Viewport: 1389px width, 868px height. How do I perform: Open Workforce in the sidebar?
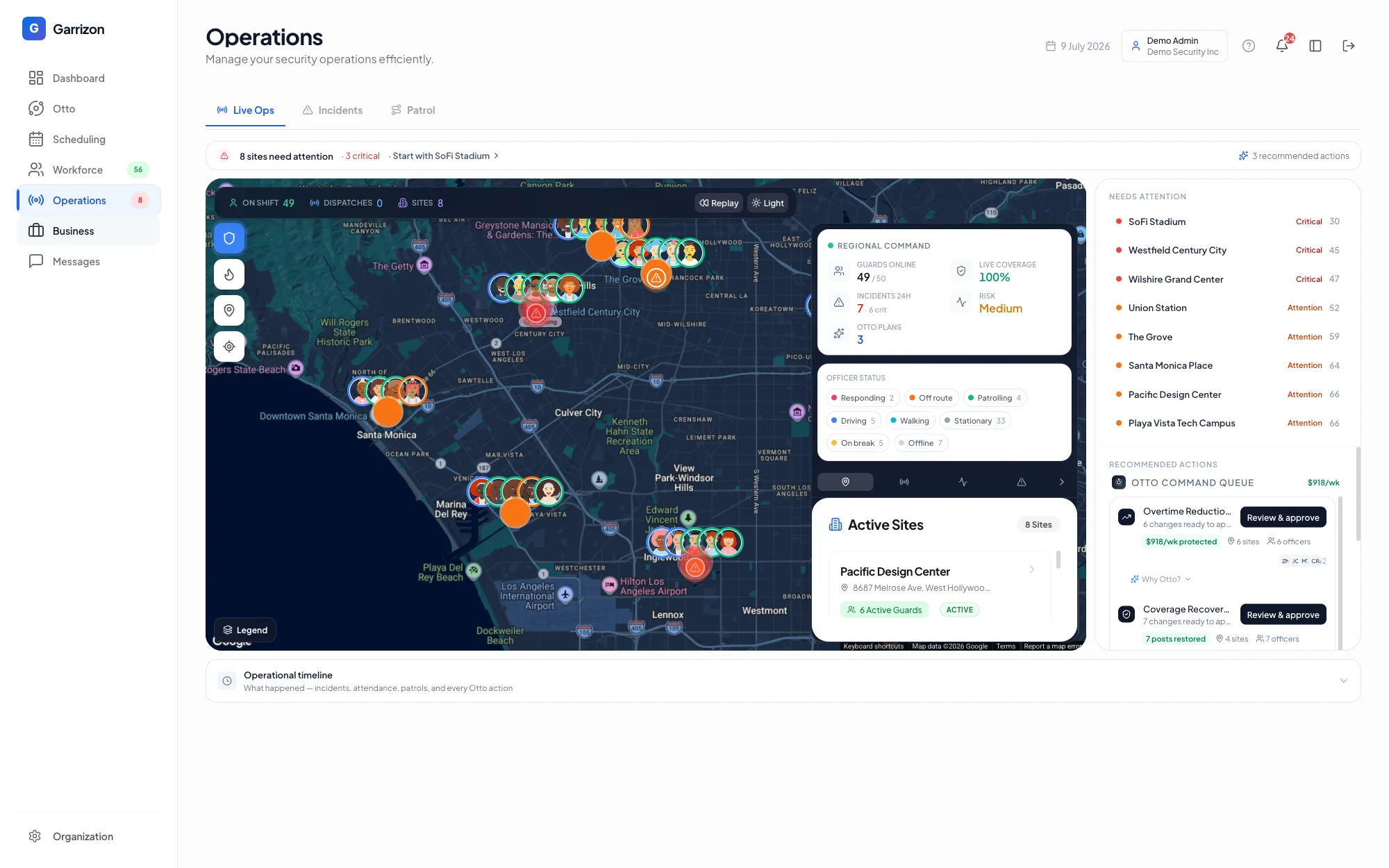(x=89, y=170)
